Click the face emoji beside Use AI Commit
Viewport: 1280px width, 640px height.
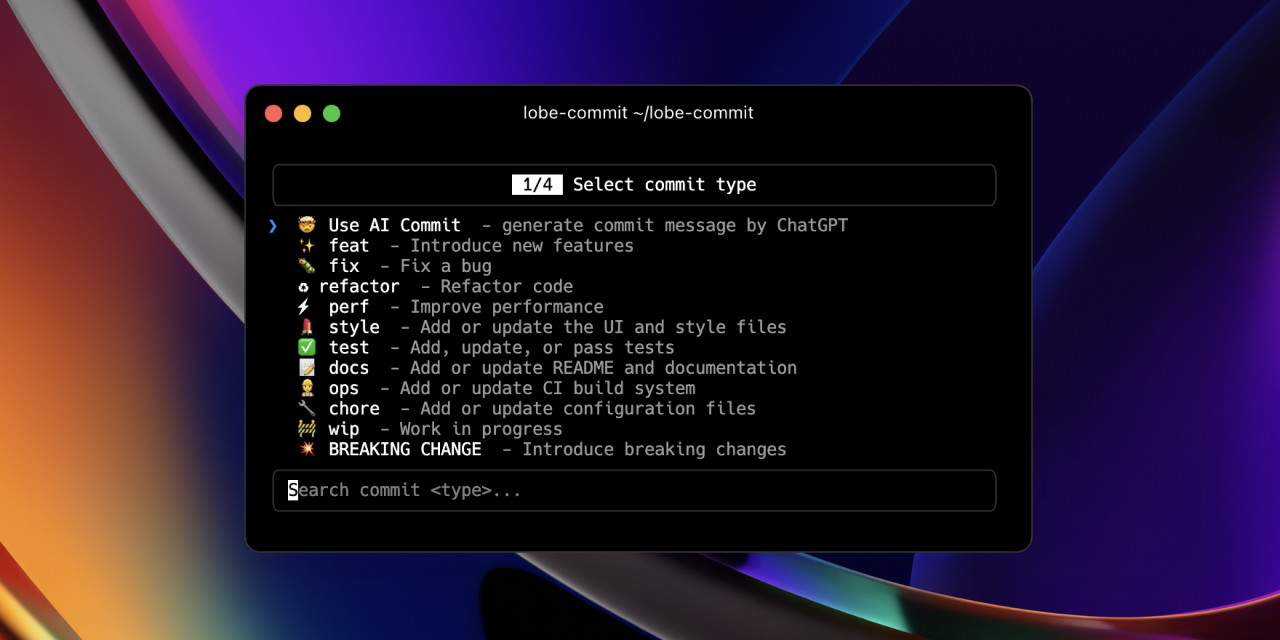(x=306, y=225)
